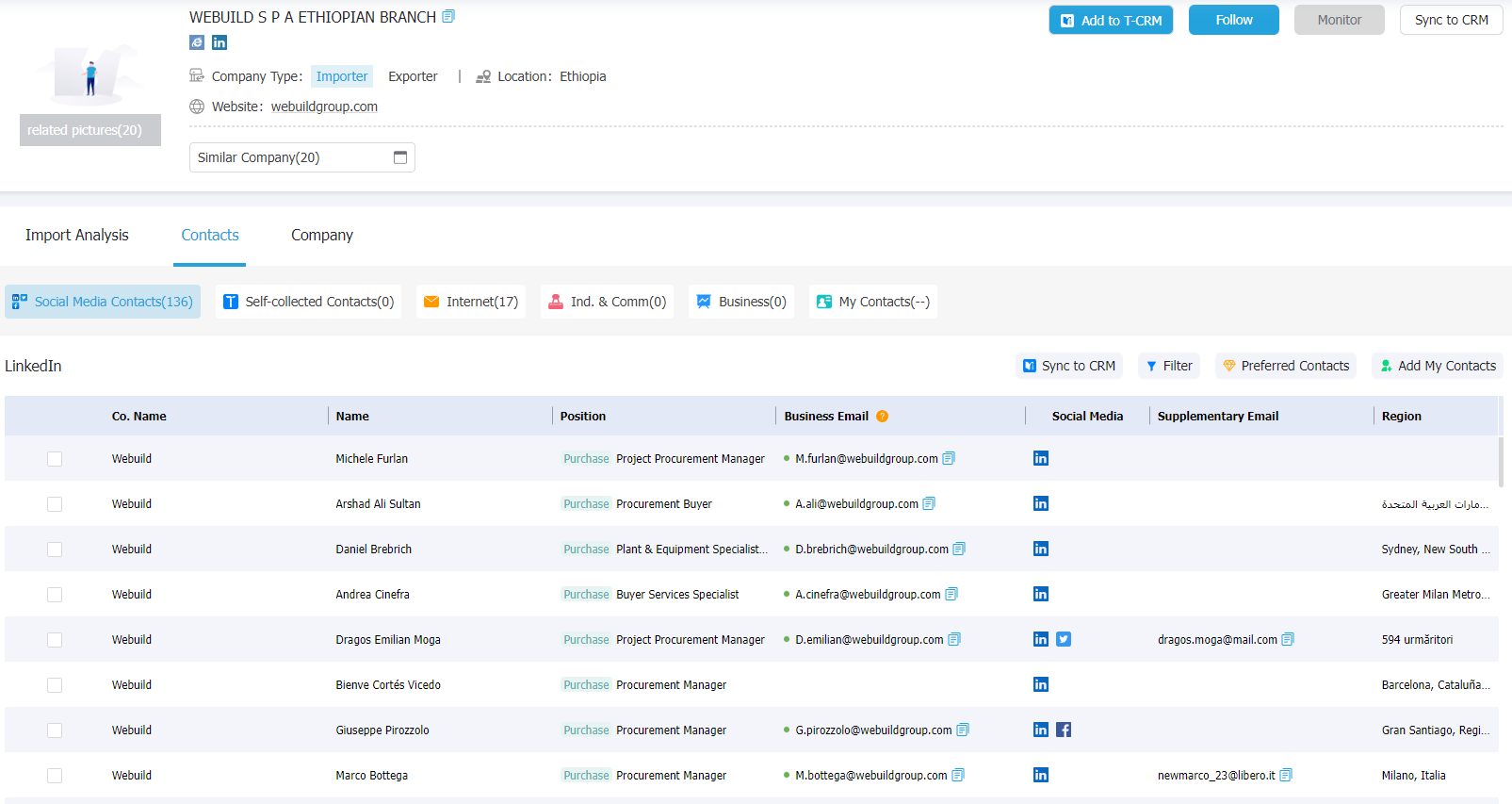Click the contacts table vertical scrollbar
1512x804 pixels.
pyautogui.click(x=1501, y=462)
